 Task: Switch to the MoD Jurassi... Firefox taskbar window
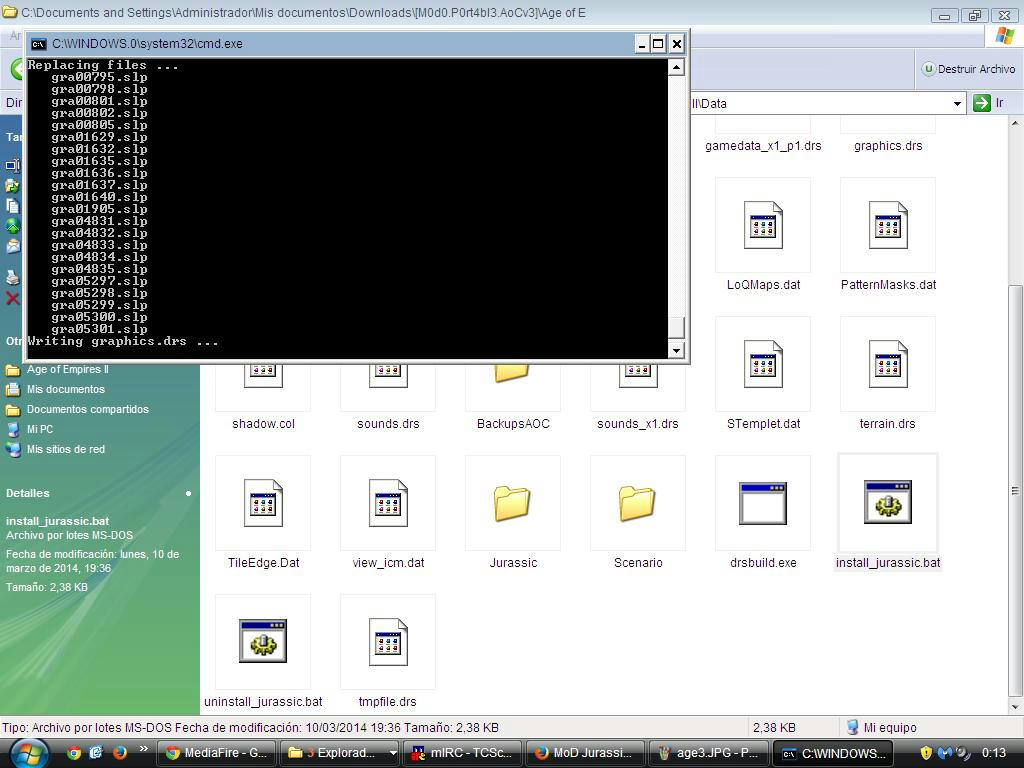(x=586, y=753)
